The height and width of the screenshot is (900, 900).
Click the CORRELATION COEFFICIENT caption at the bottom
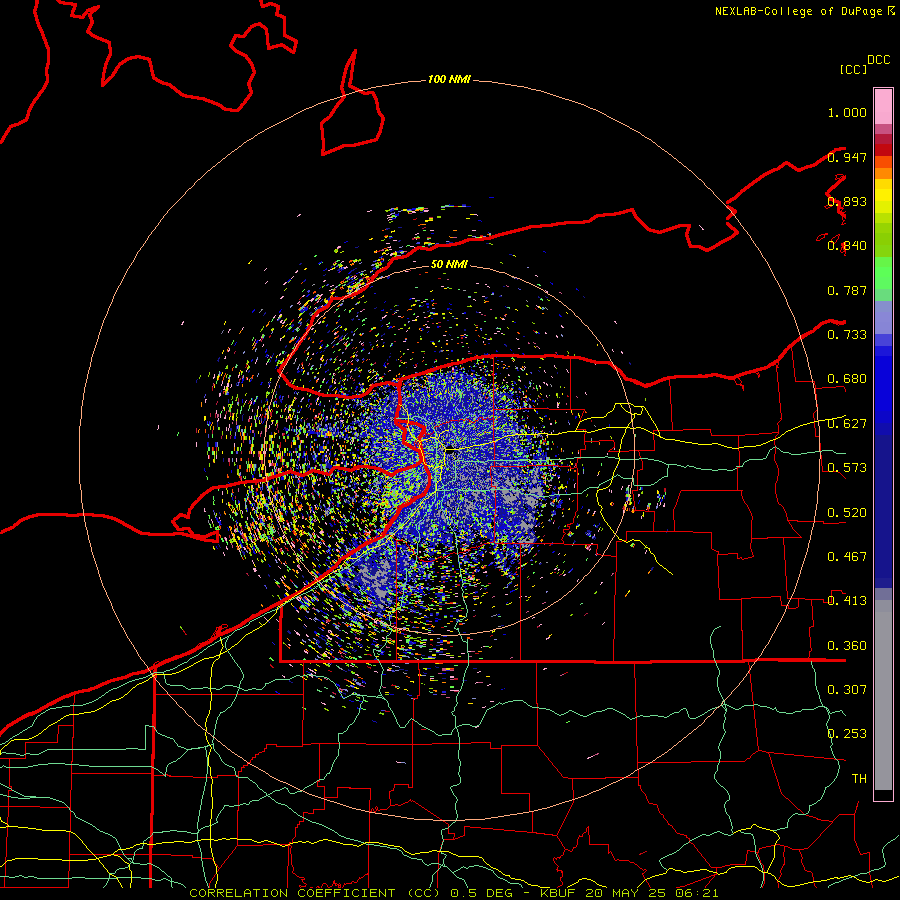(x=453, y=893)
